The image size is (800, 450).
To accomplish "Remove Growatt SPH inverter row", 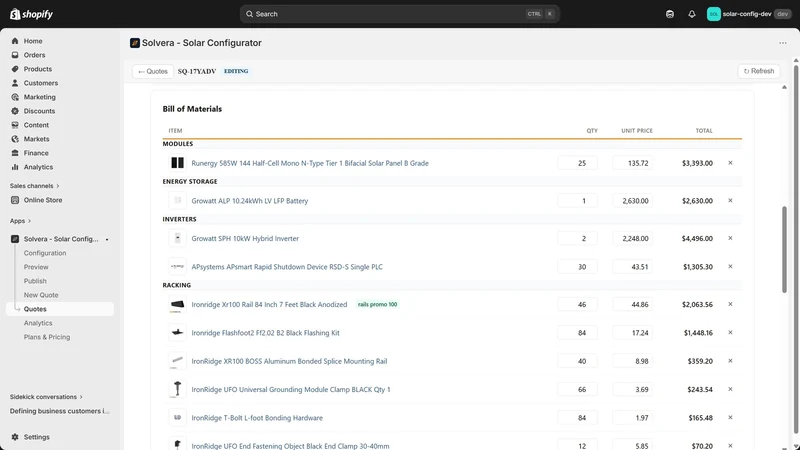I will 730,238.
